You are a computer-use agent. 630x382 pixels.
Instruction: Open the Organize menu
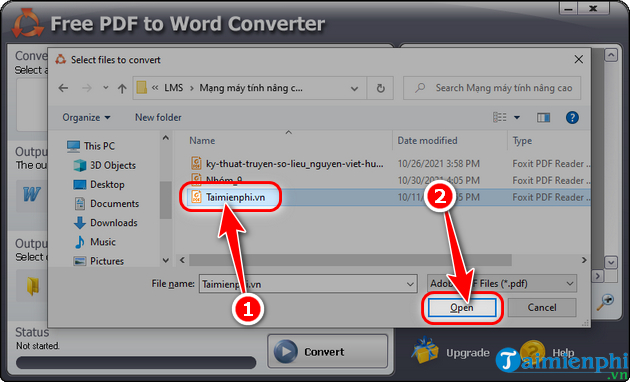click(86, 118)
